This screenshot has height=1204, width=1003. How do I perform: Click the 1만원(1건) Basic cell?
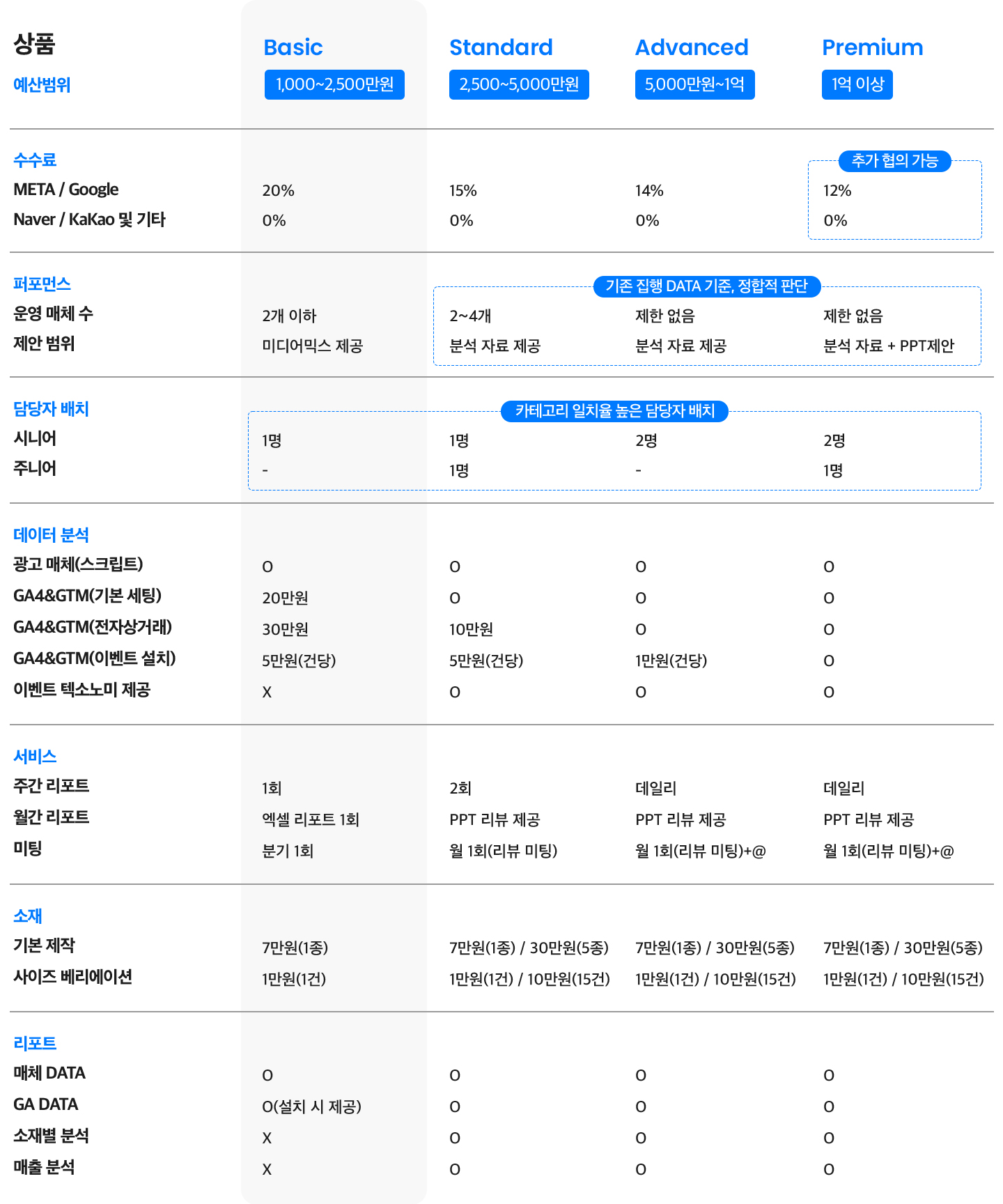coord(294,979)
